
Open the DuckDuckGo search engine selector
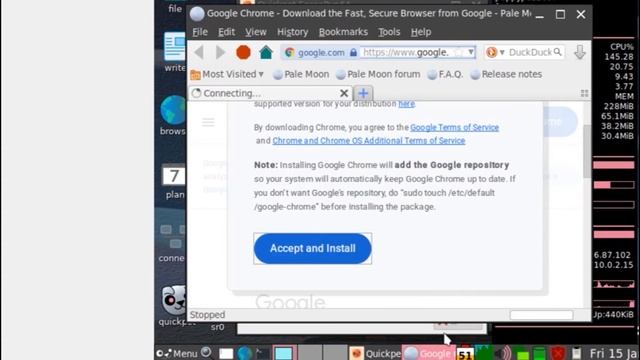[495, 52]
